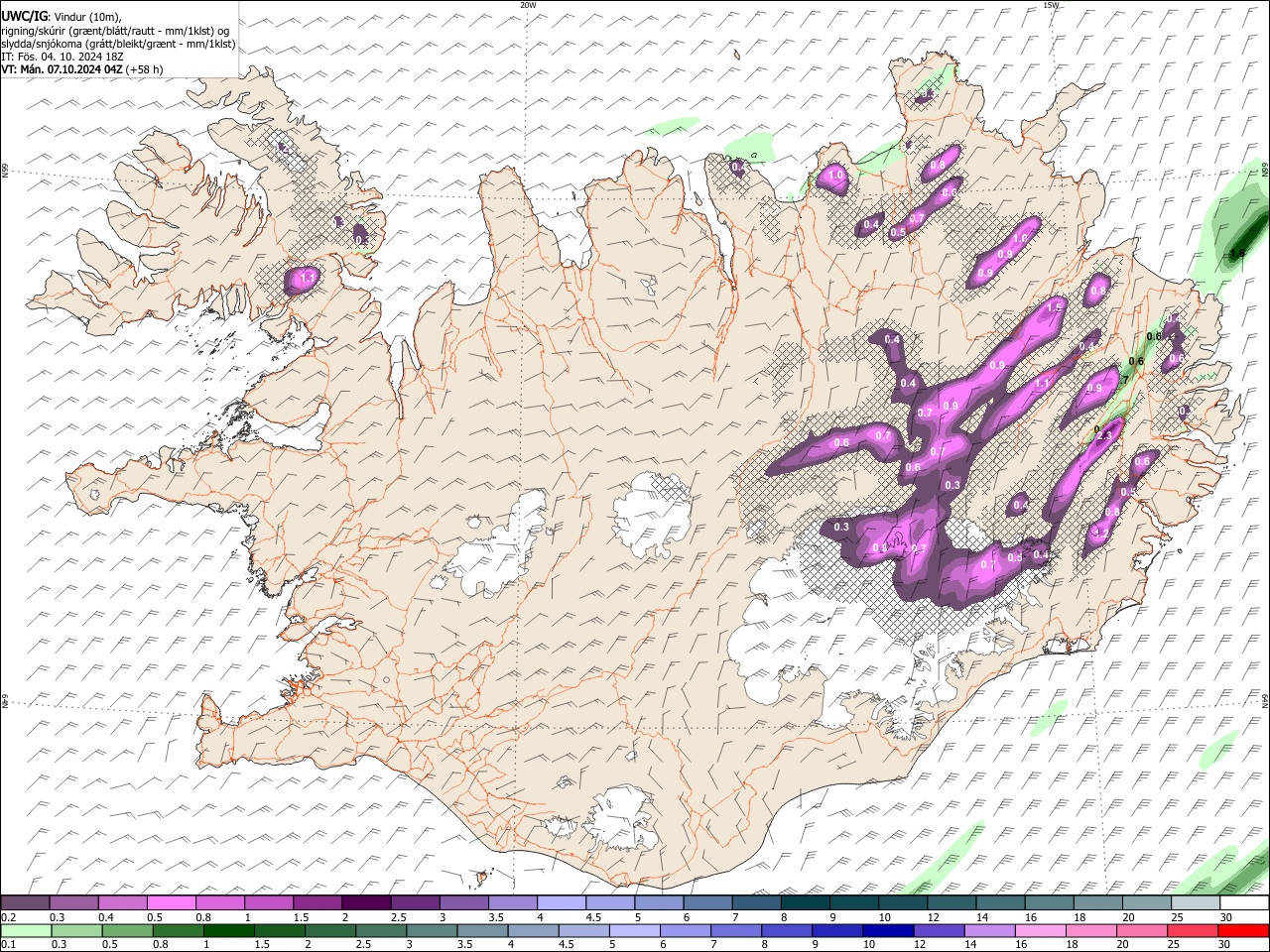The width and height of the screenshot is (1270, 952).
Task: Click the '66N' latitude label on right edge
Action: pyautogui.click(x=1265, y=169)
